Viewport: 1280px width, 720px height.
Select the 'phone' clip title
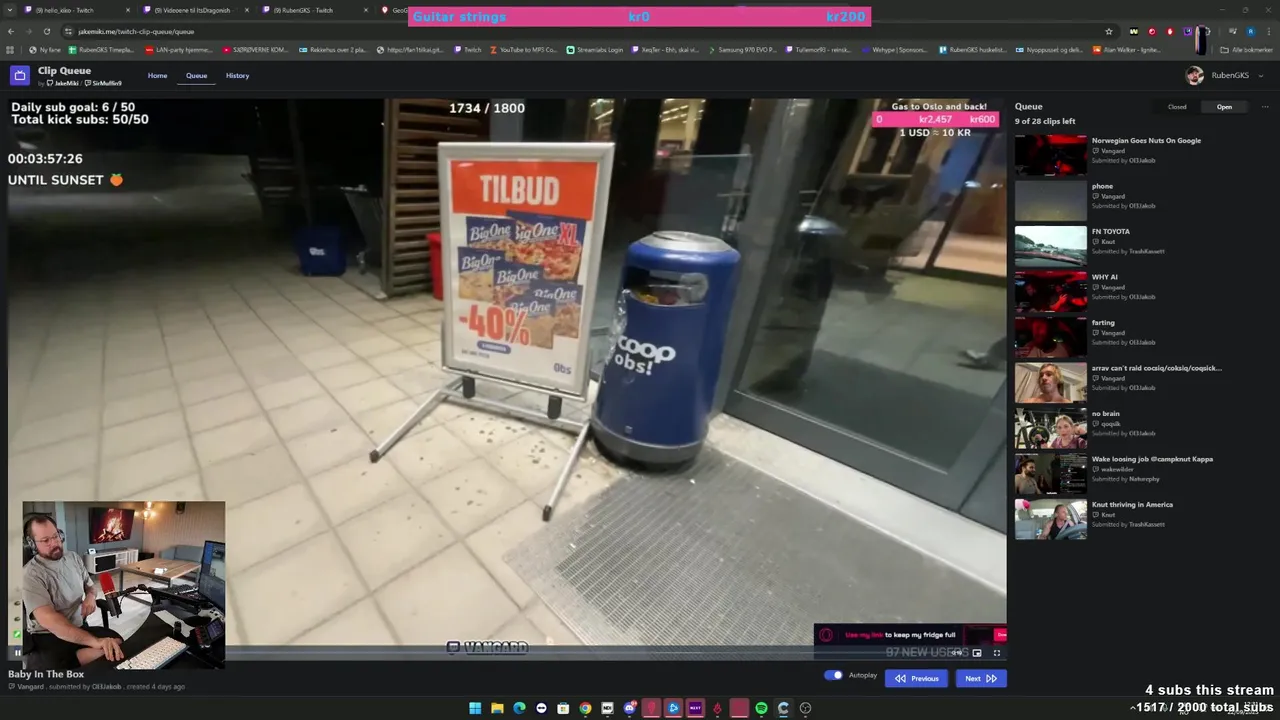pyautogui.click(x=1102, y=186)
